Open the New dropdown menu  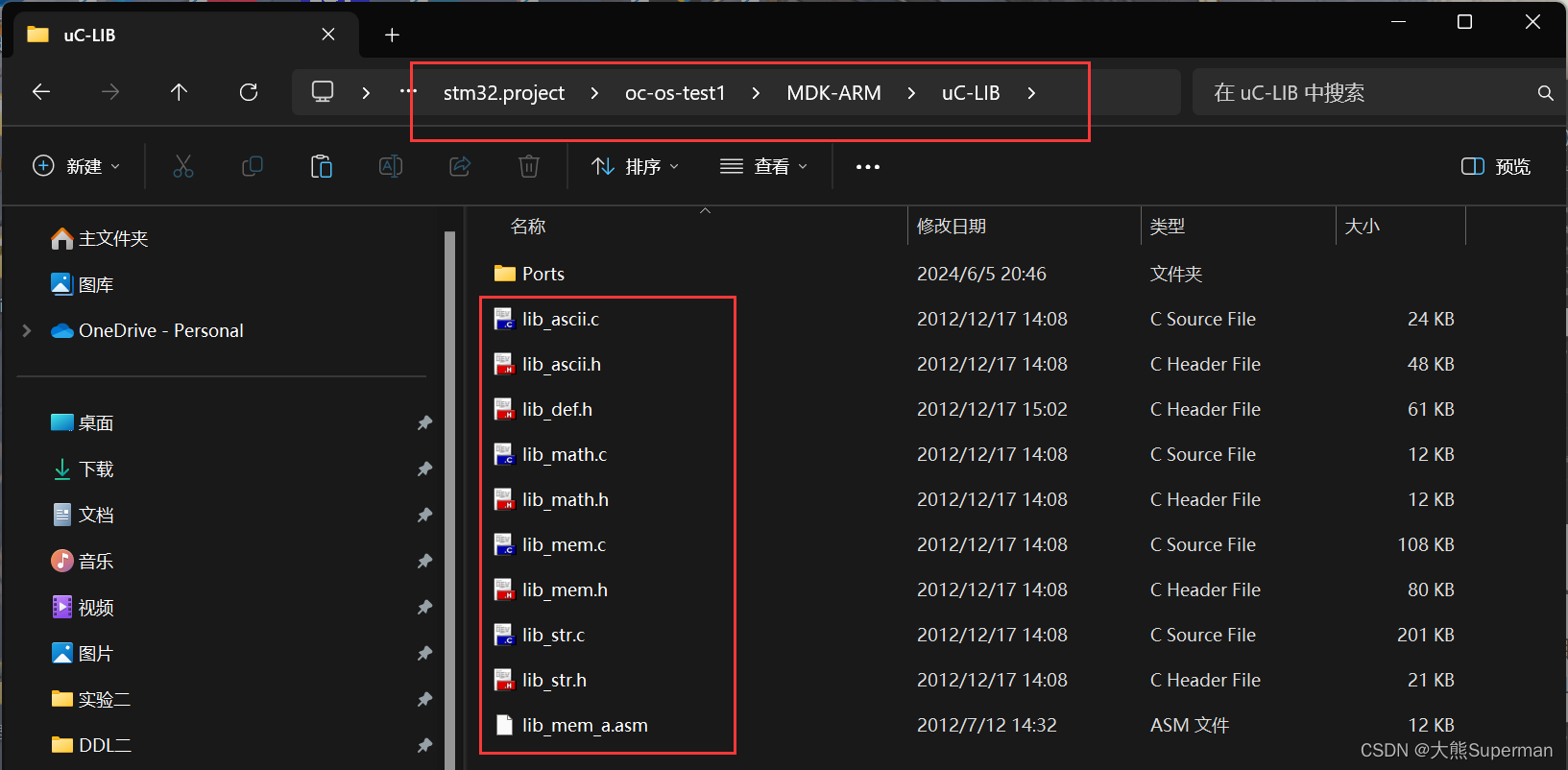pyautogui.click(x=77, y=167)
